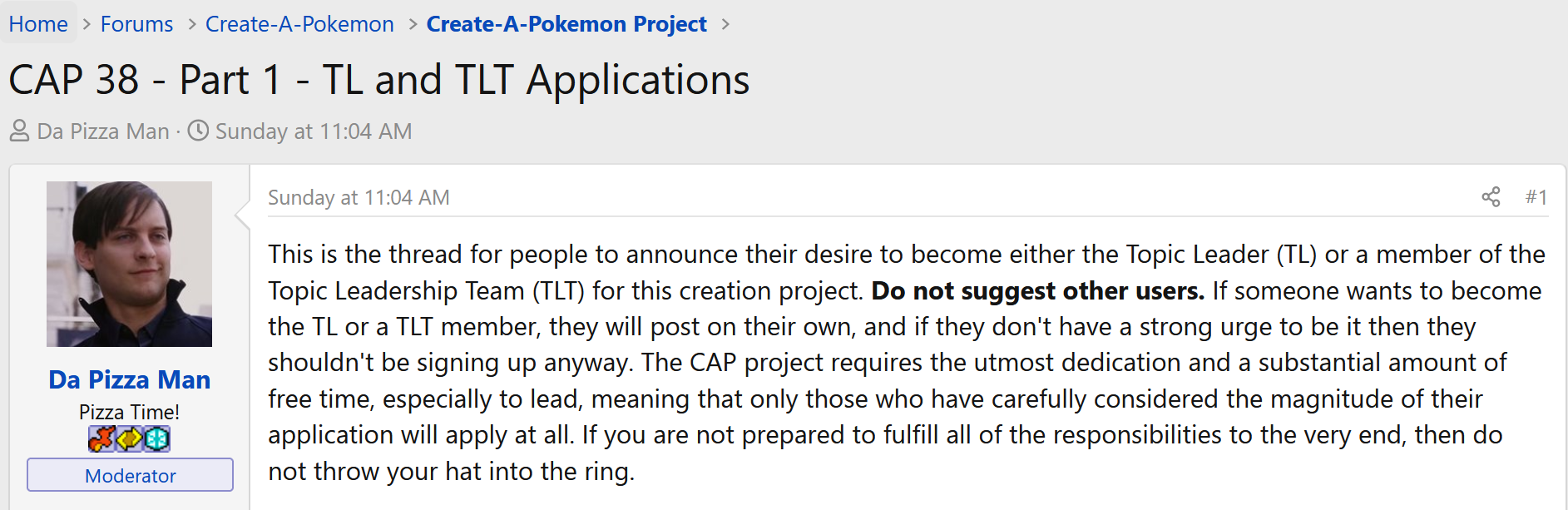Click the chevron after Create-A-Pokemon Project
Image resolution: width=1568 pixels, height=510 pixels.
[725, 24]
